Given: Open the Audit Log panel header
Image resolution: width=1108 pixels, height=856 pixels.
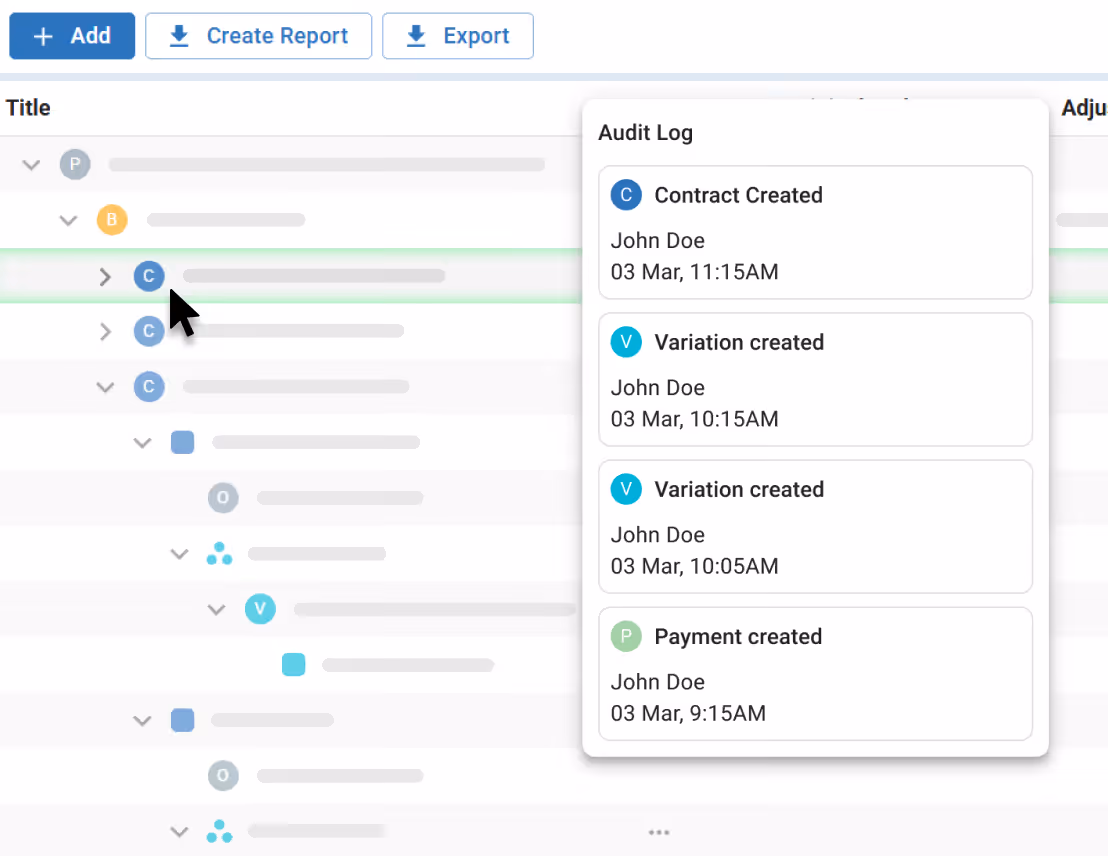Looking at the screenshot, I should tap(645, 132).
